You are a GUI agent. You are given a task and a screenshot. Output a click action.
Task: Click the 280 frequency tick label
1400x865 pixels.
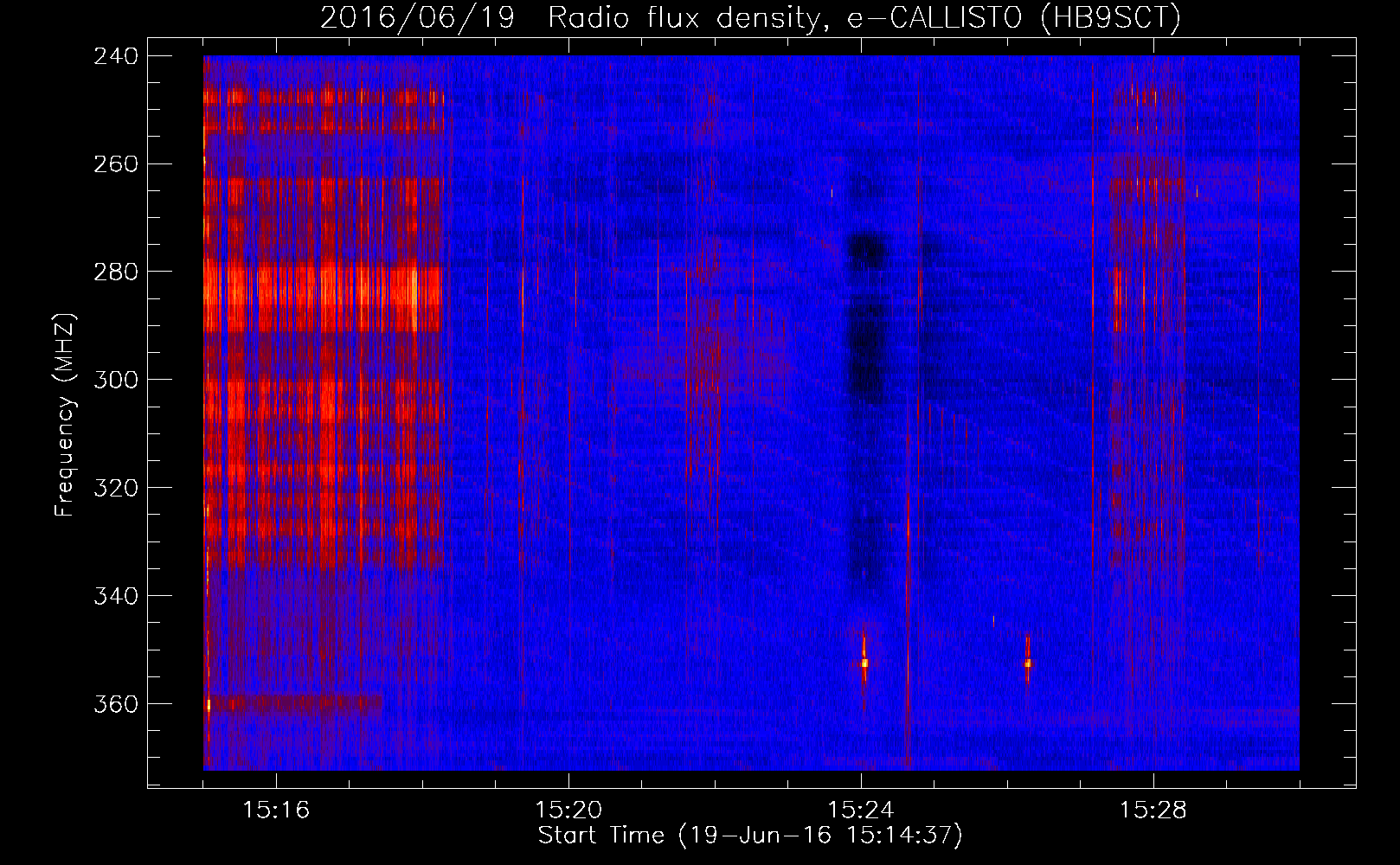tap(116, 272)
